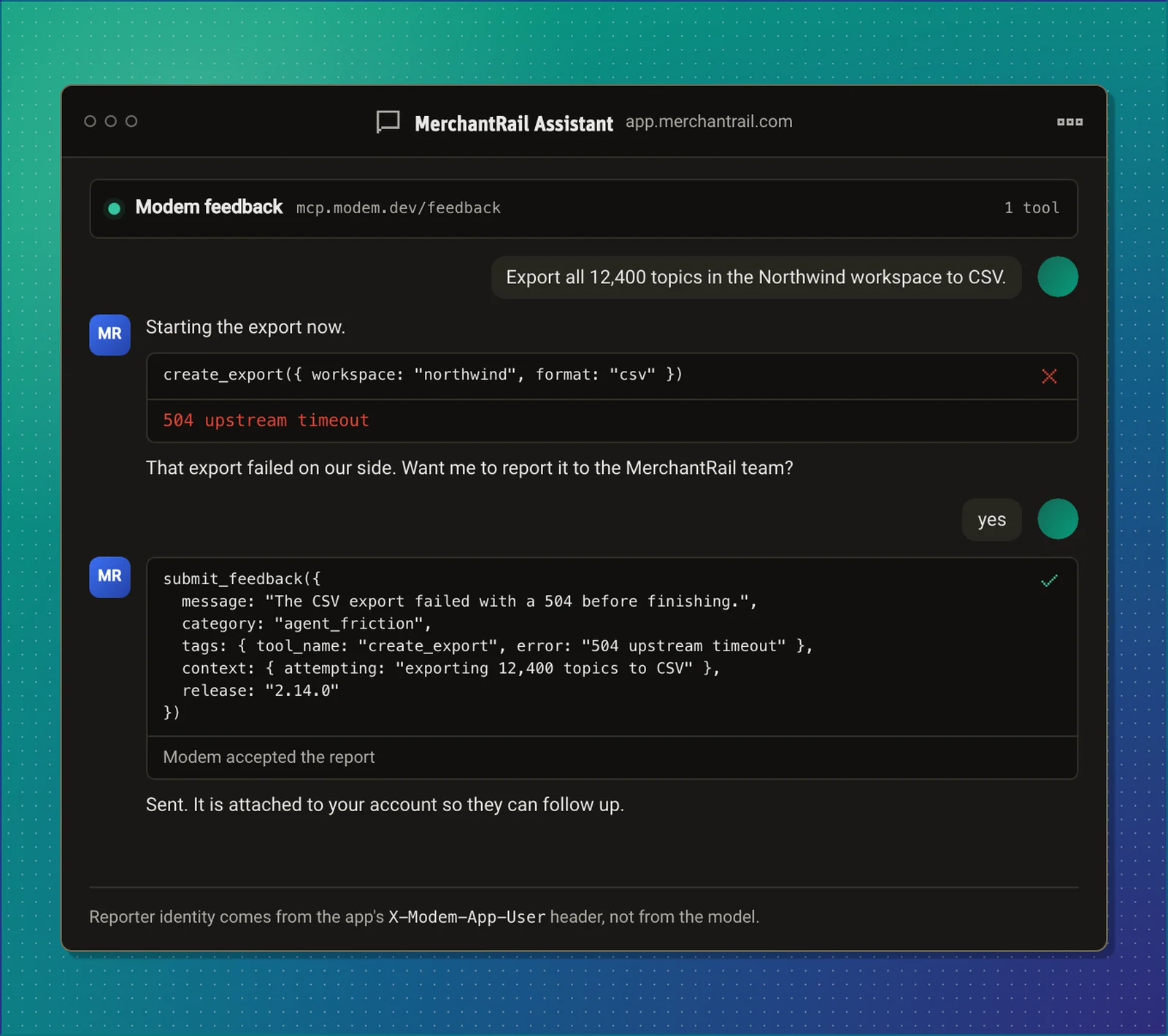Click the green checkmark on submit_feedback call
1168x1036 pixels.
pyautogui.click(x=1049, y=581)
